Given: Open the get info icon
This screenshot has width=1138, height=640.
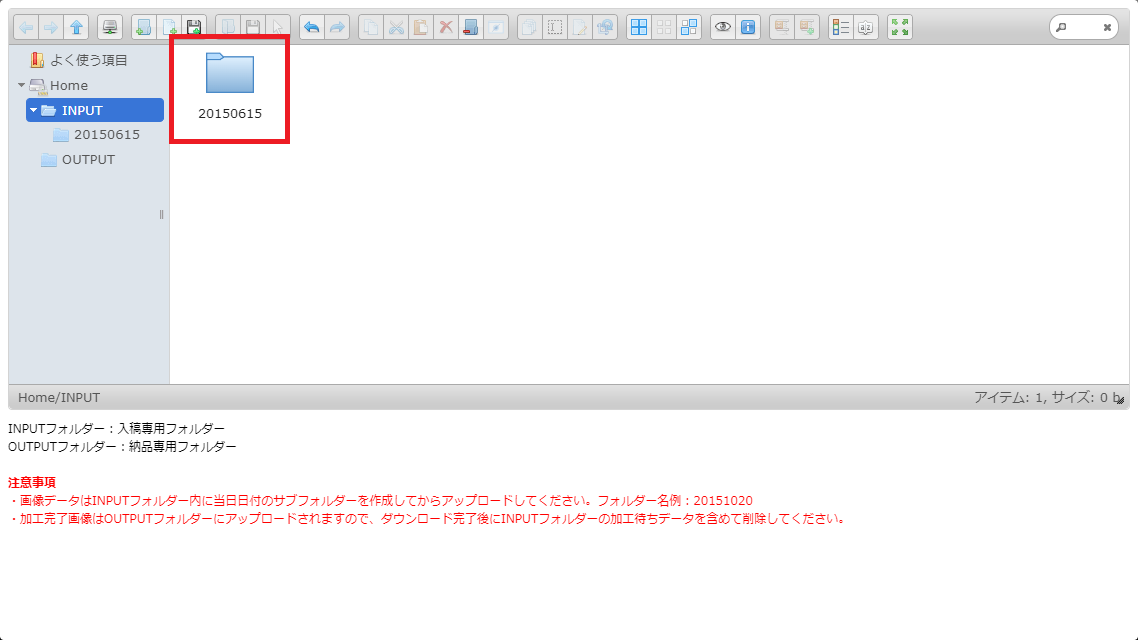Looking at the screenshot, I should [748, 28].
